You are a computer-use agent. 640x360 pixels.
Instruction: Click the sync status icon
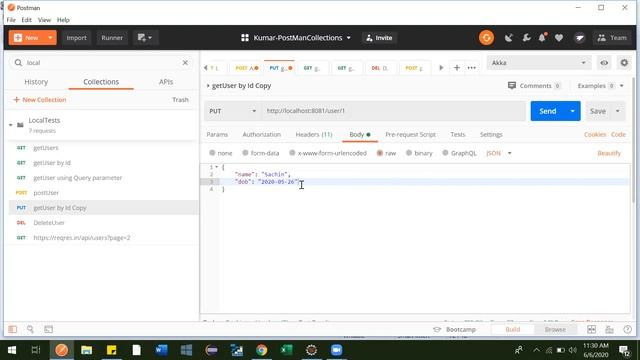[486, 38]
